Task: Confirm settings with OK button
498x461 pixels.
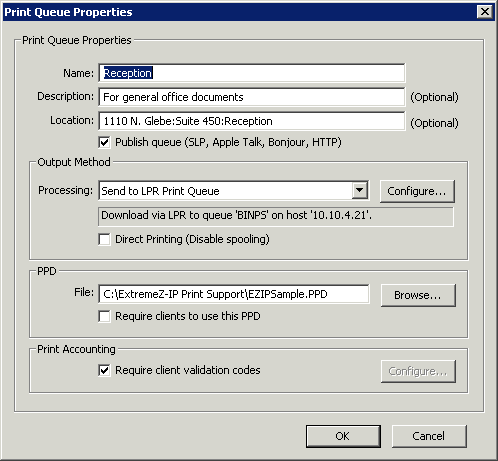Action: [x=343, y=436]
